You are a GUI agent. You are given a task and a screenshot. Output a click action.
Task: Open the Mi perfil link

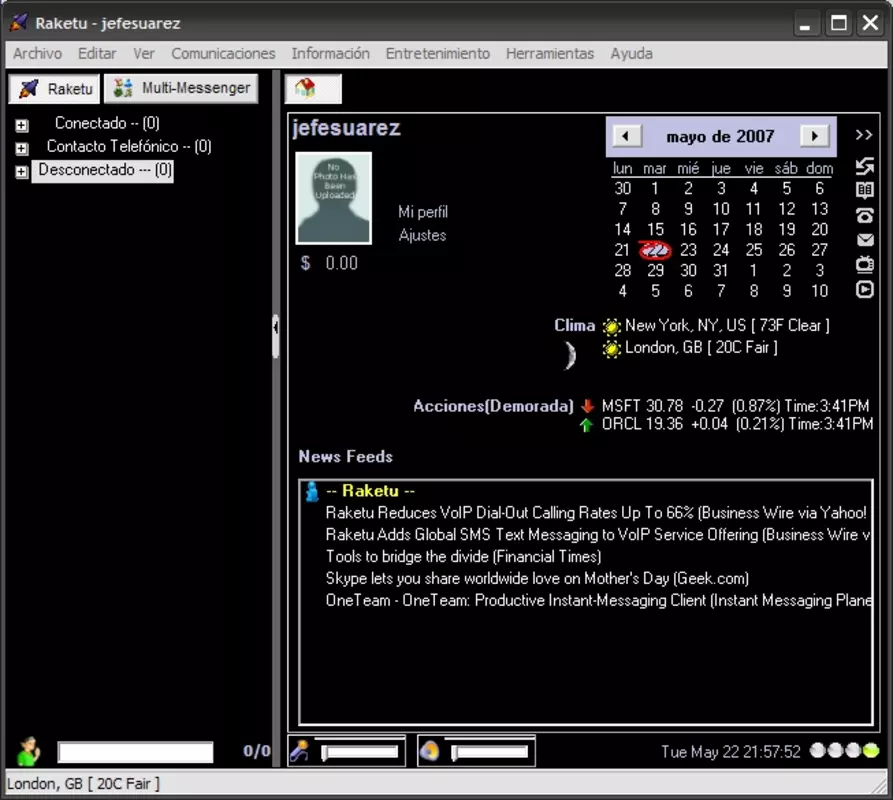pyautogui.click(x=423, y=212)
